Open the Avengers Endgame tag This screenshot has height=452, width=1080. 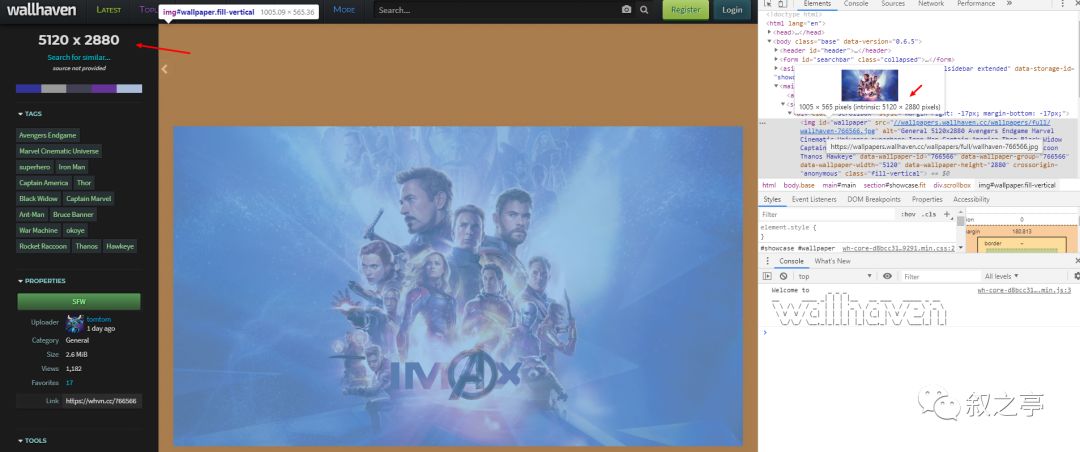(48, 135)
